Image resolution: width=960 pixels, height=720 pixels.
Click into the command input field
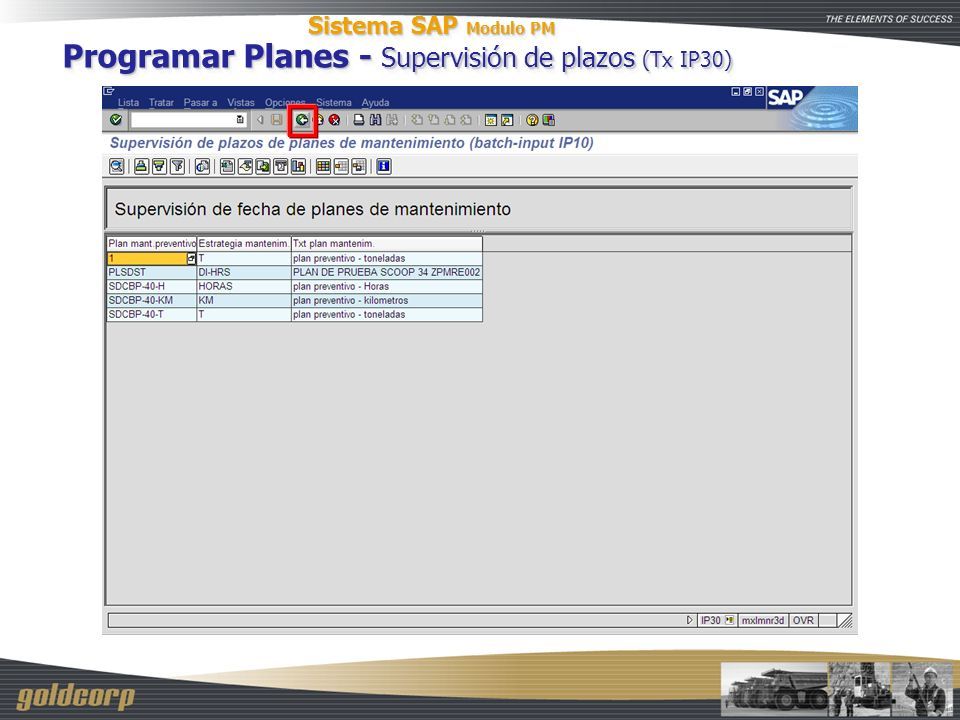[x=182, y=120]
